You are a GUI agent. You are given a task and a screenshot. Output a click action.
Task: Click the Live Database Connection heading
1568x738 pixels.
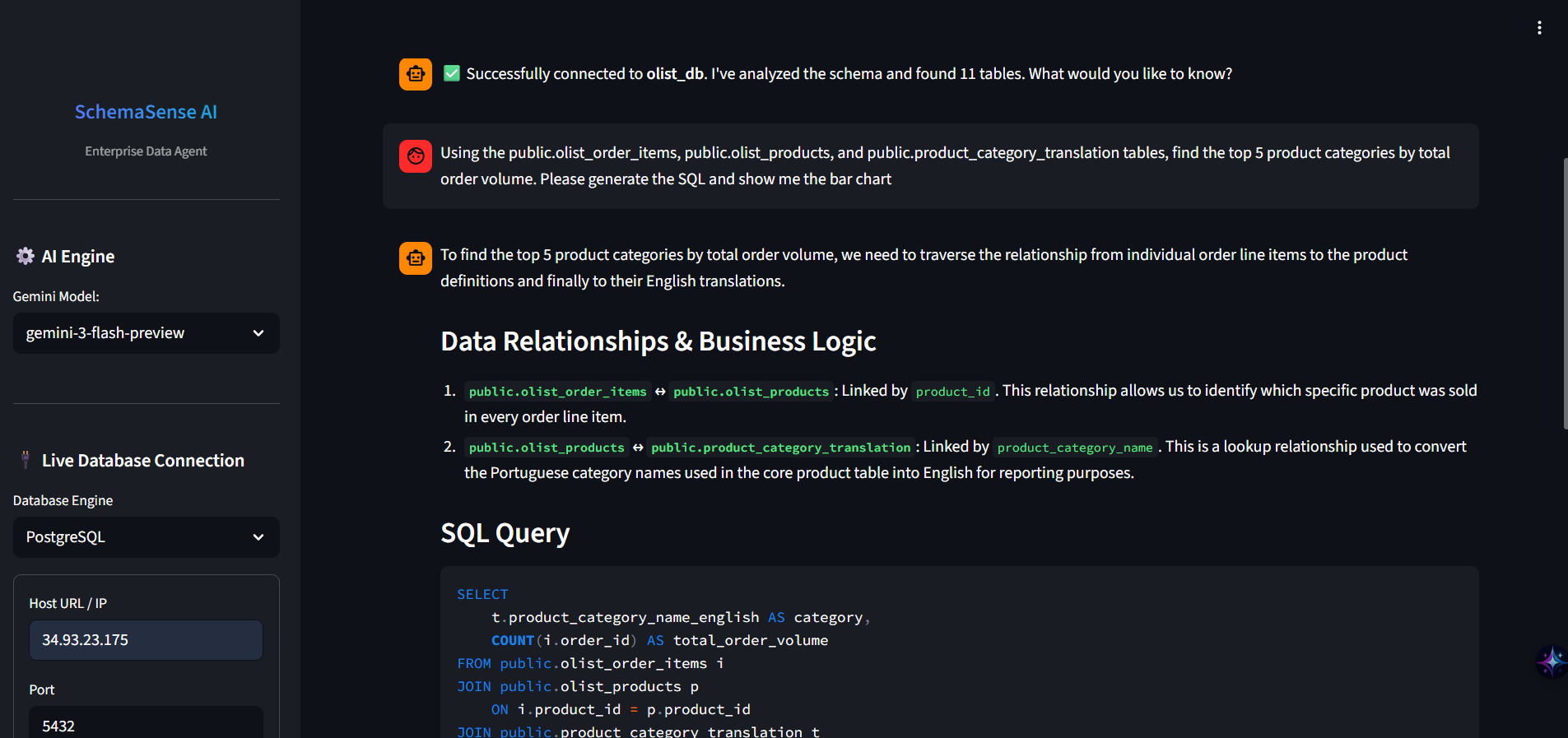(x=143, y=461)
